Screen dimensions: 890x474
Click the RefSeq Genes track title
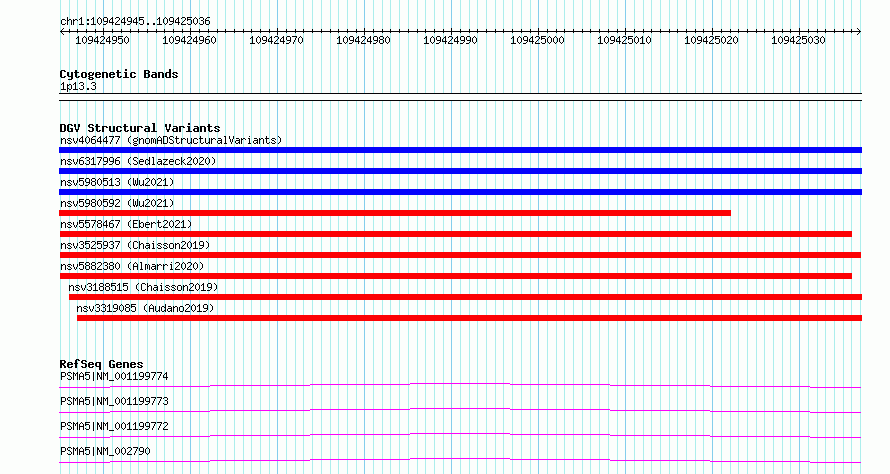pos(102,364)
